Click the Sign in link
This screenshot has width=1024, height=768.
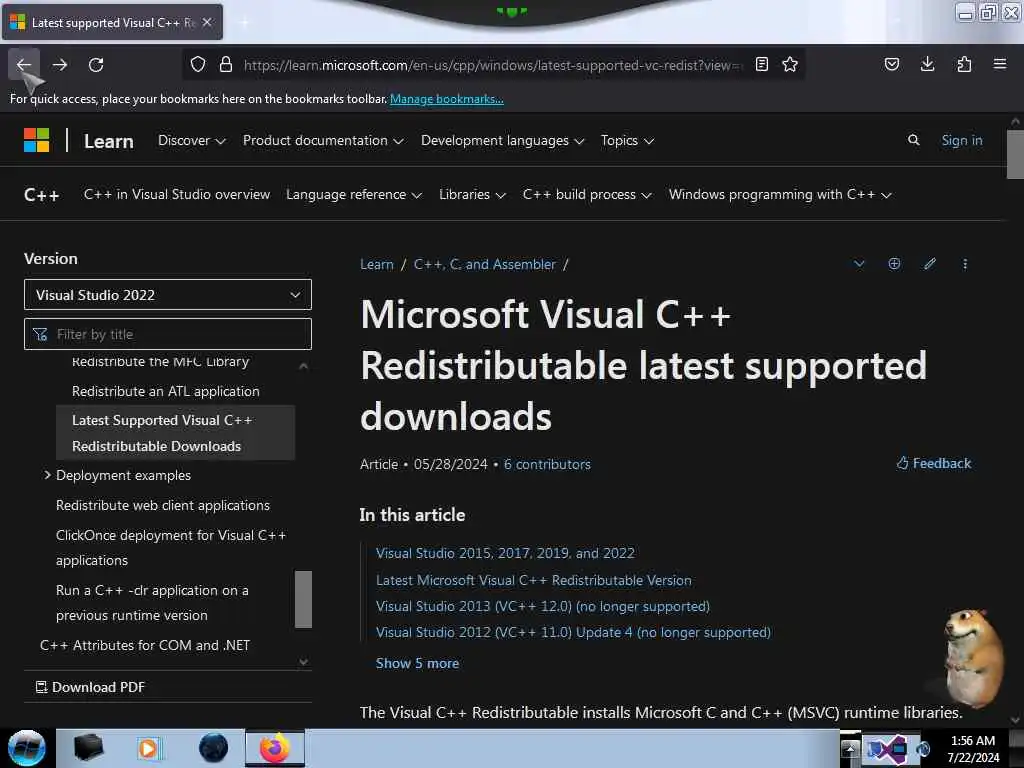[961, 140]
